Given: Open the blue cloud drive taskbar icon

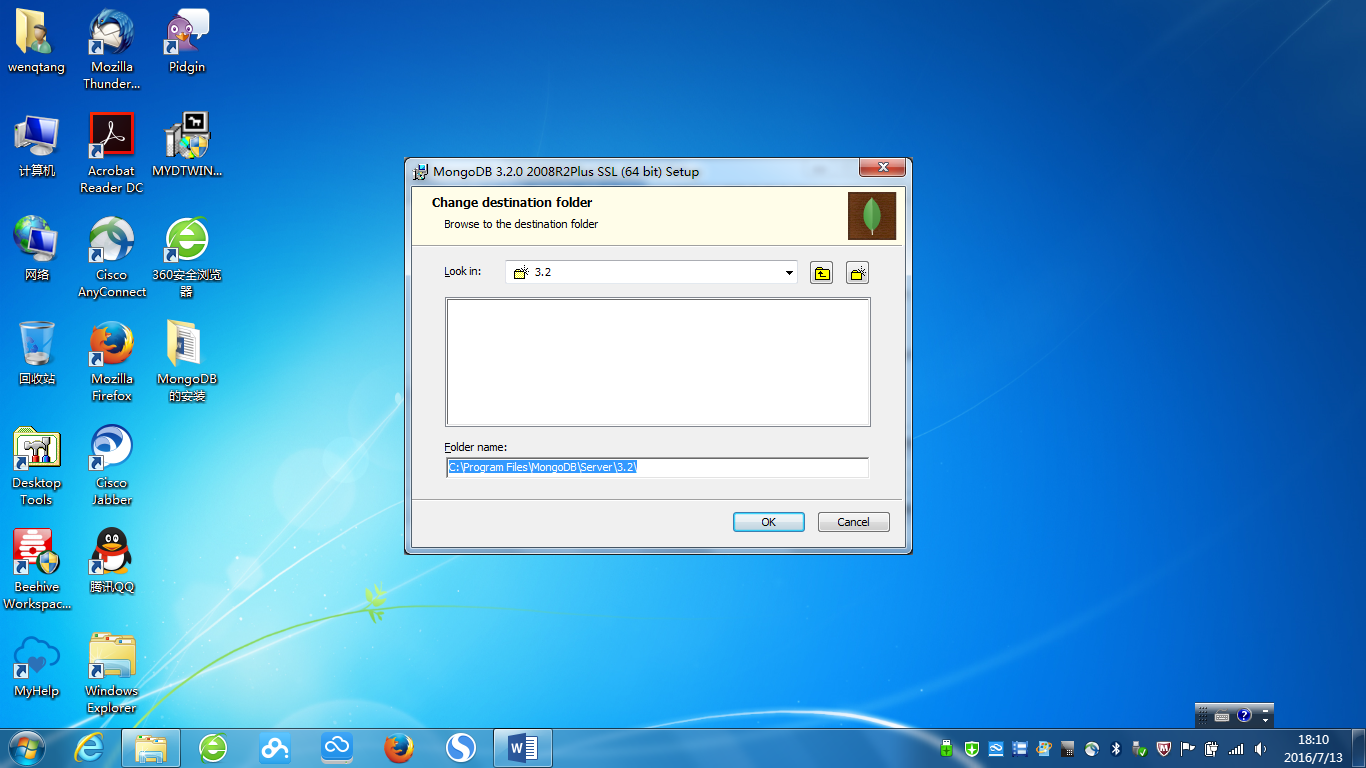Looking at the screenshot, I should tap(337, 748).
